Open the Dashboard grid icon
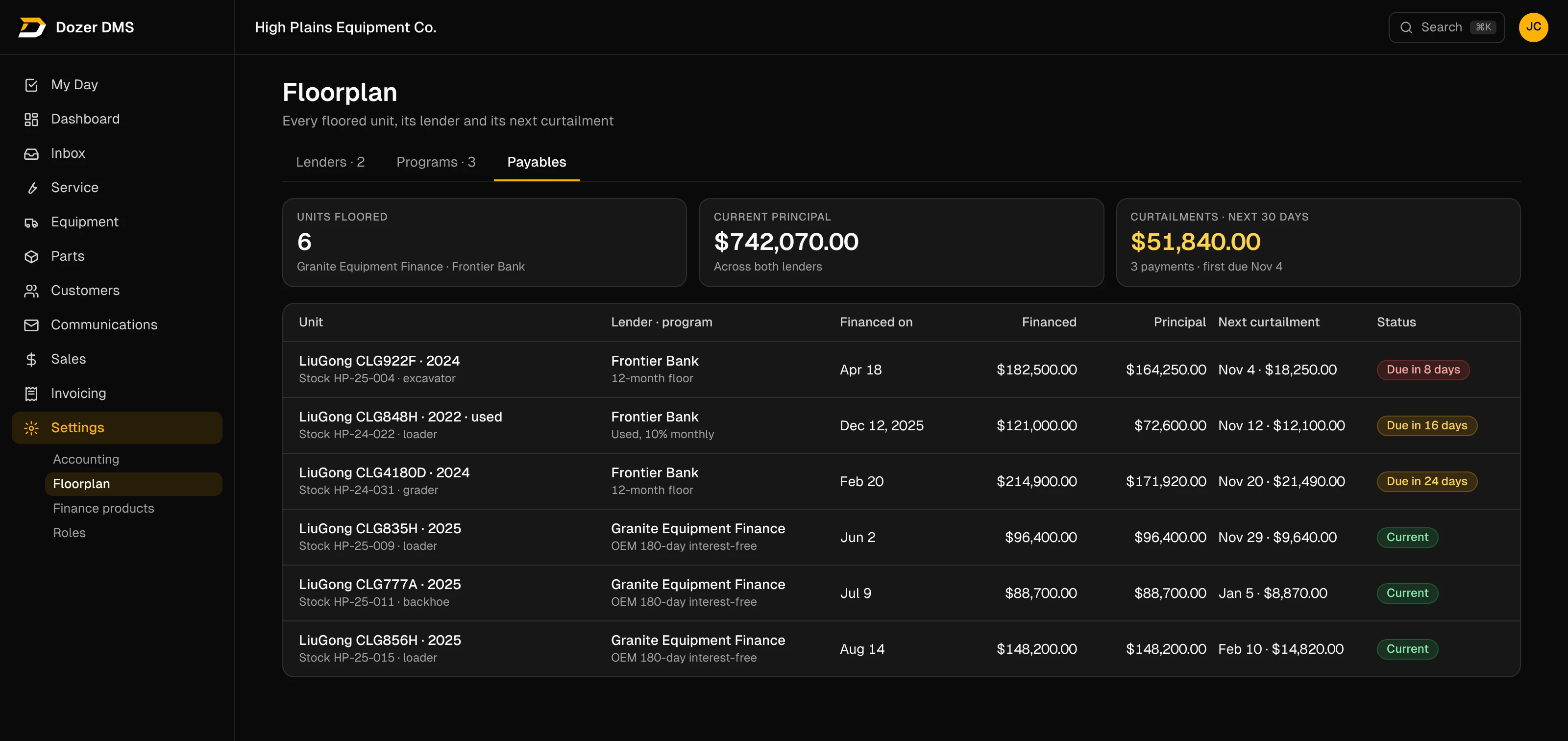The height and width of the screenshot is (741, 1568). (x=31, y=120)
